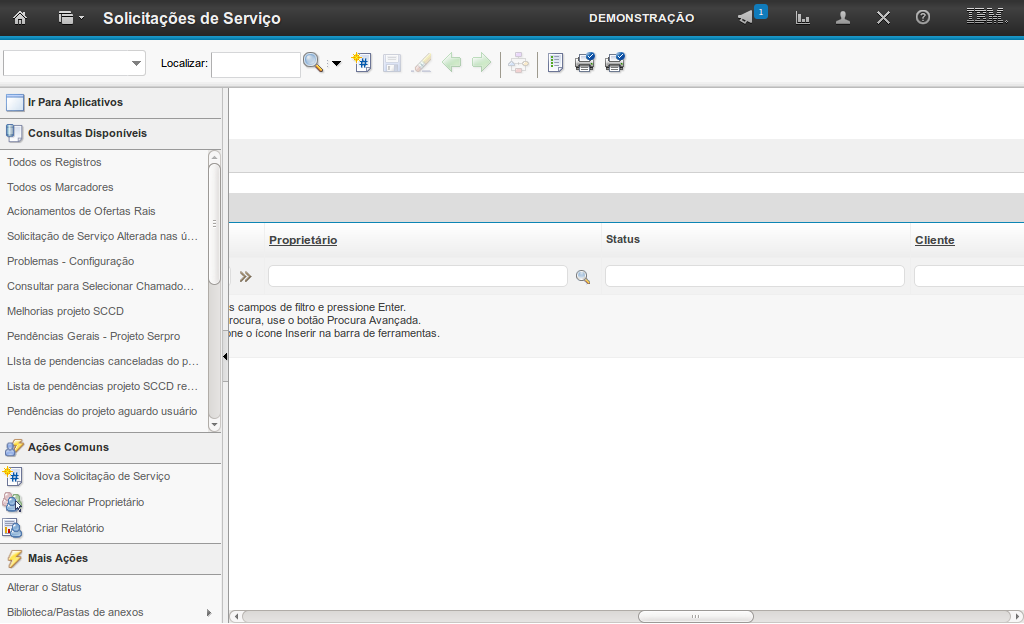The width and height of the screenshot is (1024, 624).
Task: Open the query dropdown combo box in toolbar
Action: tap(75, 63)
